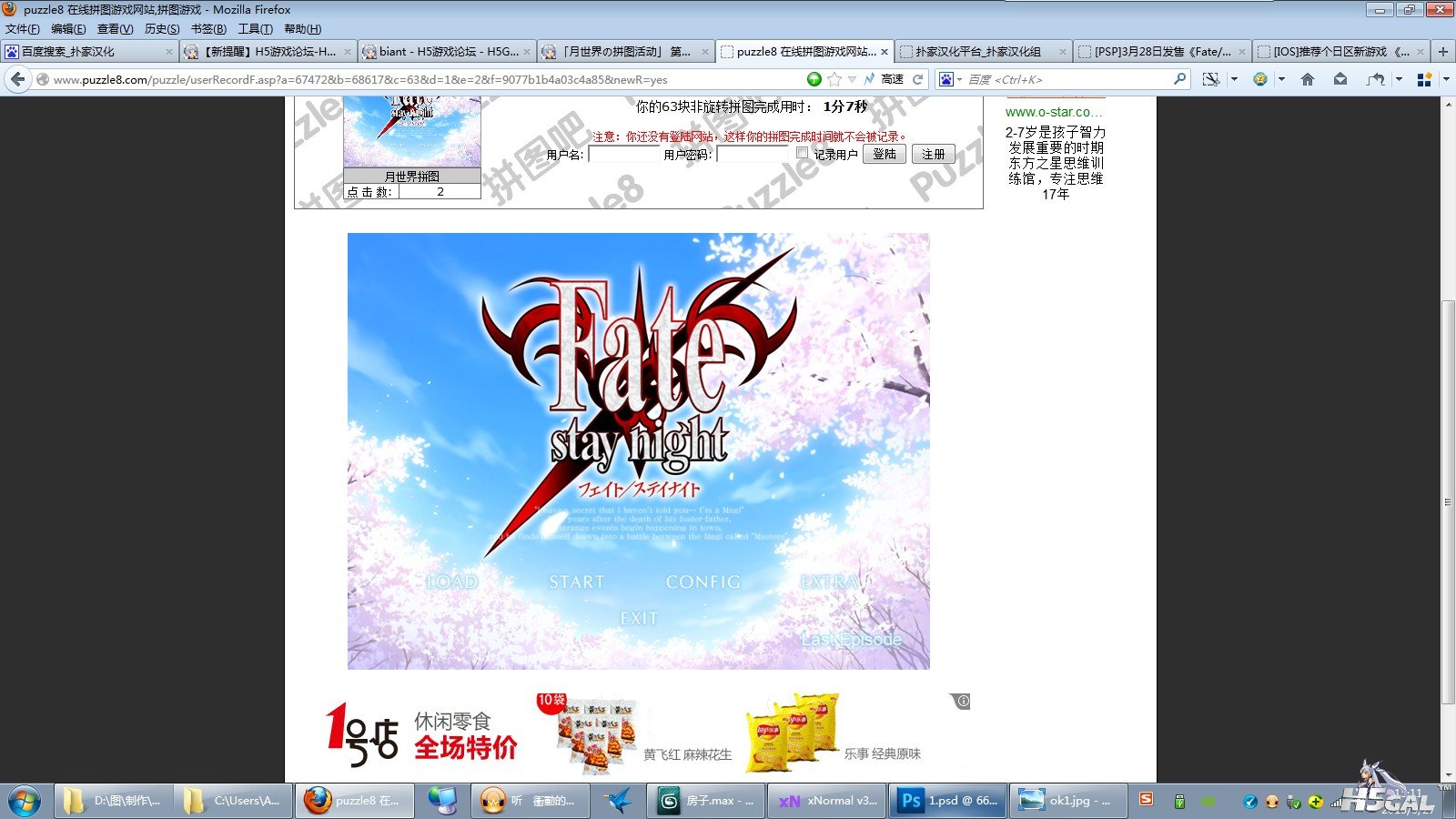The width and height of the screenshot is (1456, 819).
Task: Open the www.o-star.co... ad link
Action: tap(1055, 112)
